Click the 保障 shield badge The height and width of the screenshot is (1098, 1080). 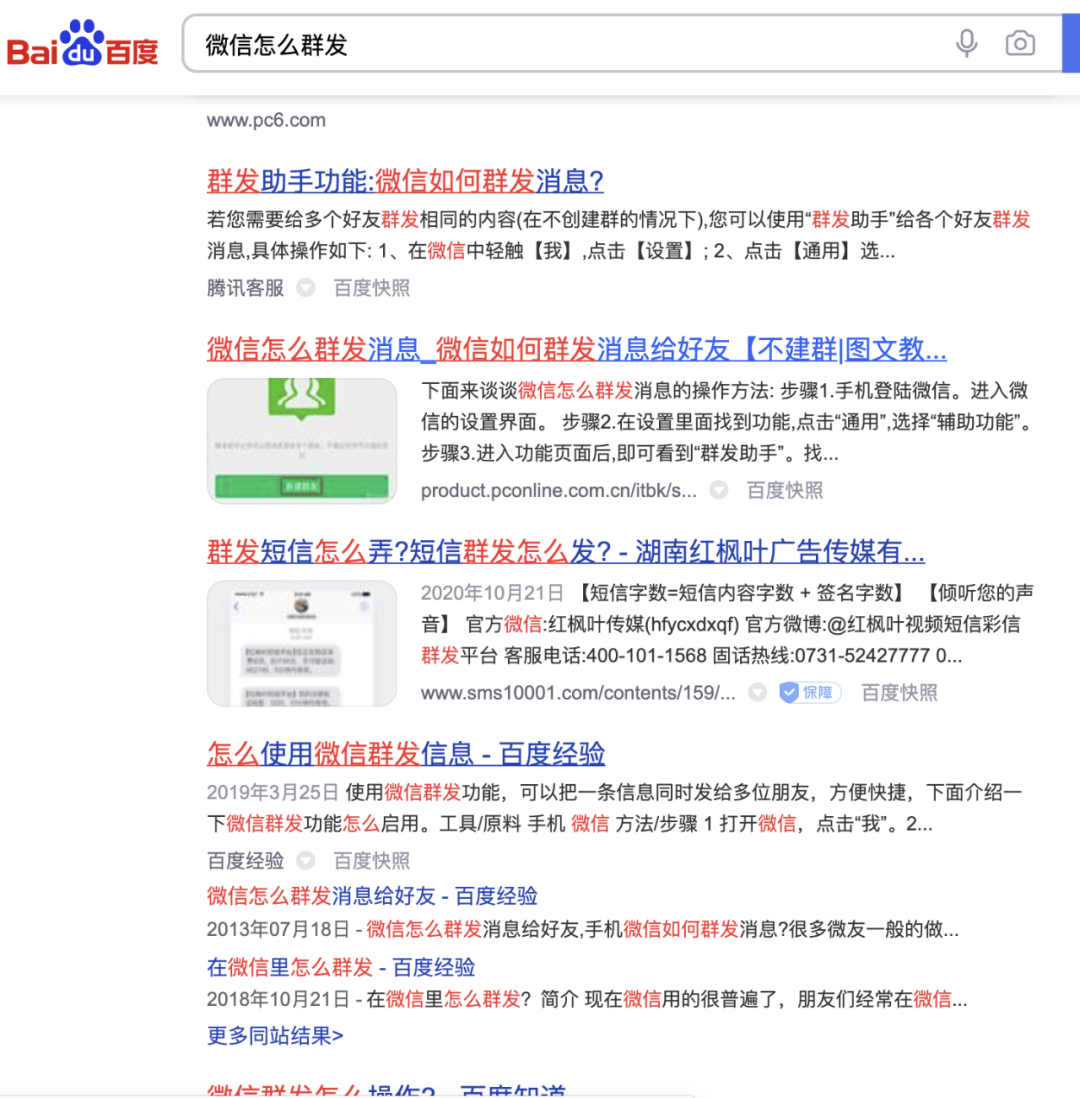810,693
